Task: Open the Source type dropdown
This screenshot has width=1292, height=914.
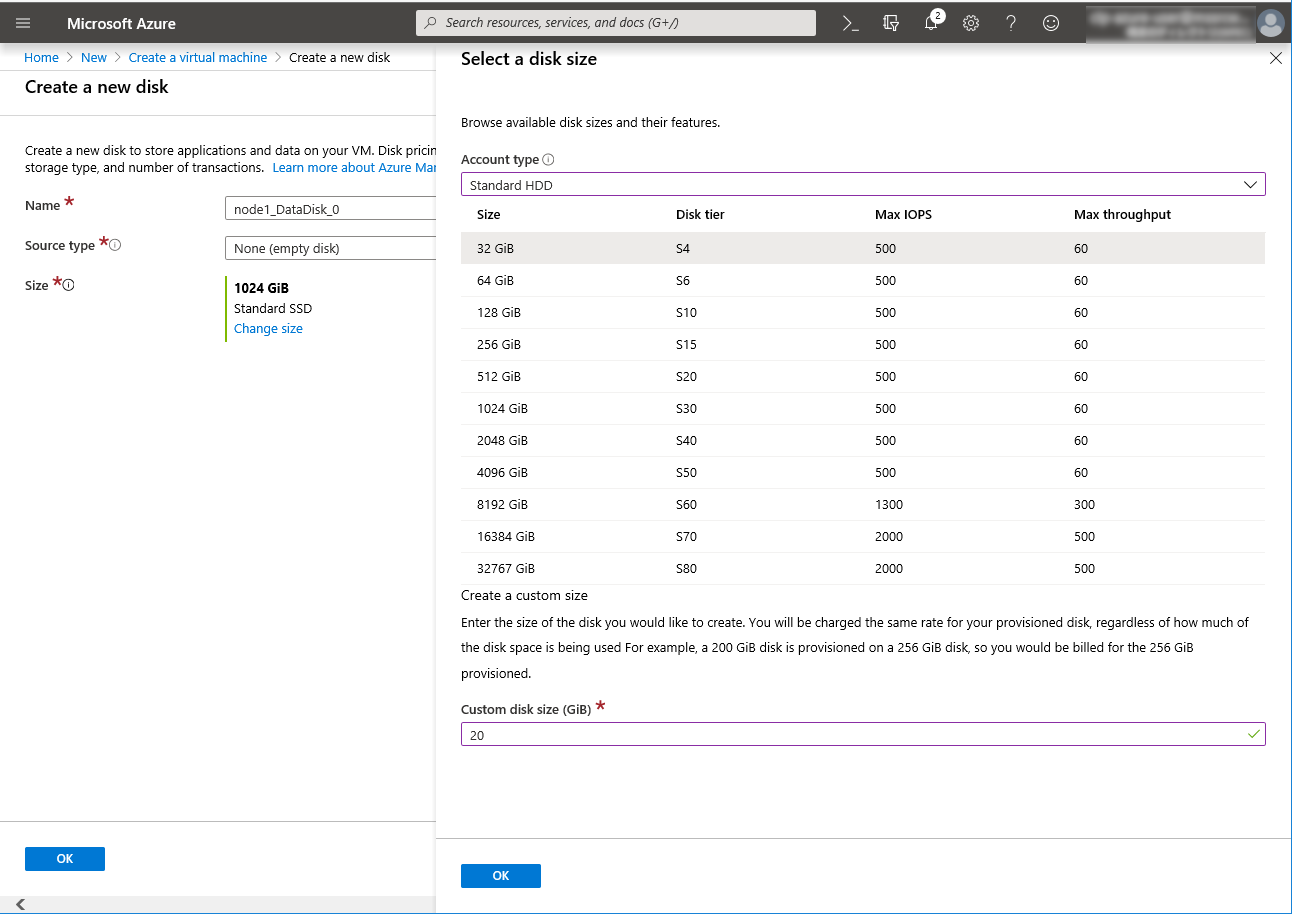Action: pos(330,248)
